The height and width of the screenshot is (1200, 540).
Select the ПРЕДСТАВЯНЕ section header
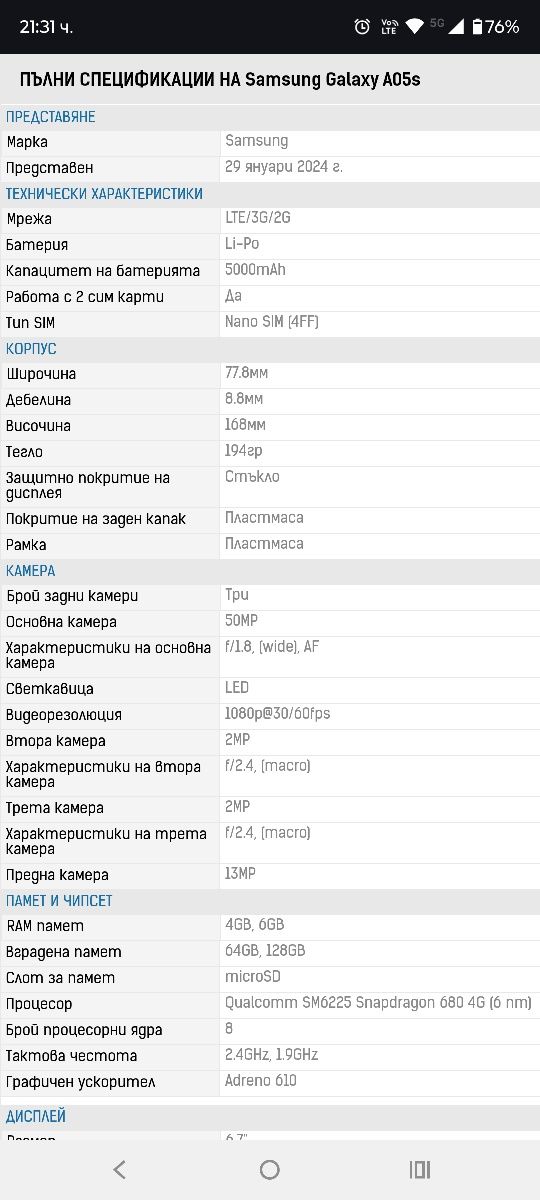coord(50,117)
